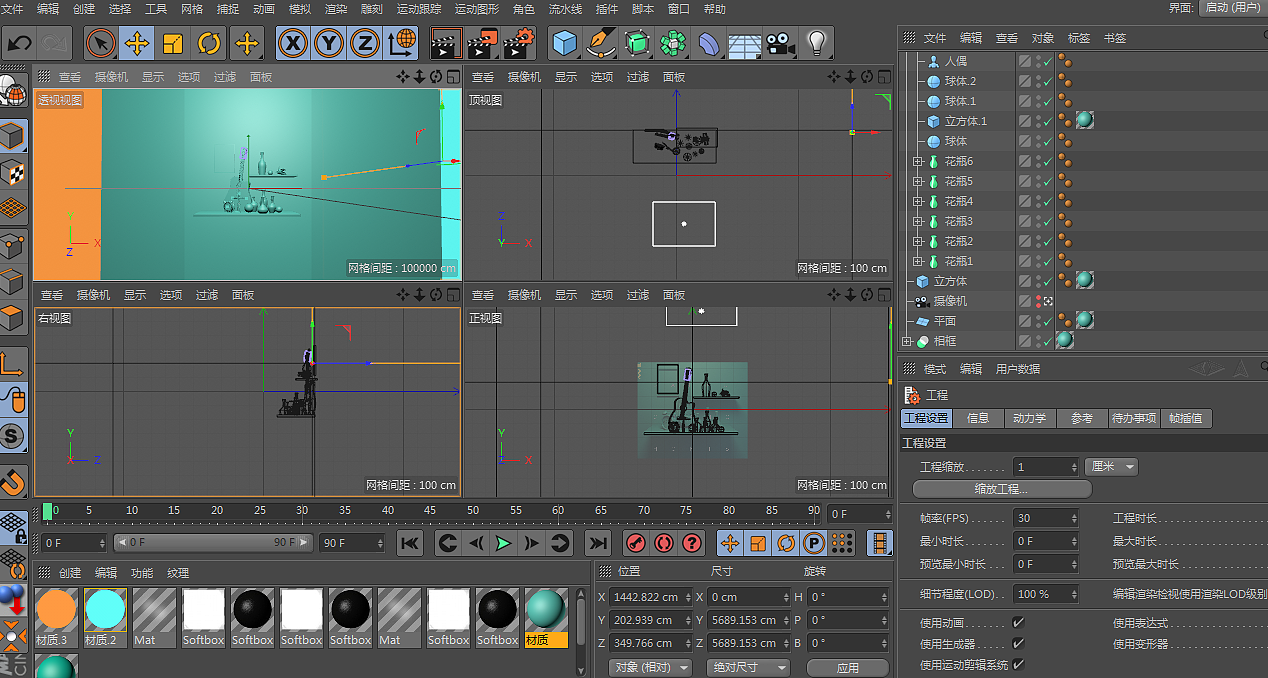This screenshot has height=678, width=1268.
Task: Add a Cube primitive from the toolbar
Action: point(566,43)
